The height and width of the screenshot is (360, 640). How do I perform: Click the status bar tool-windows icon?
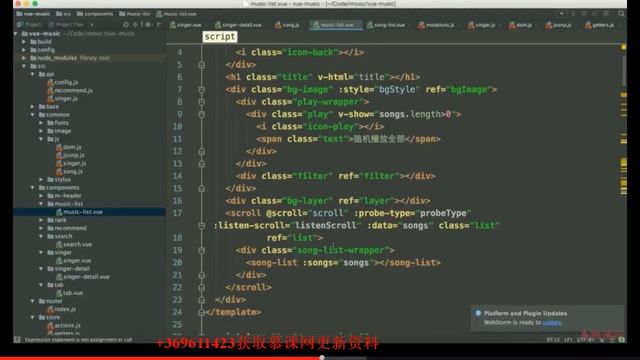click(x=17, y=340)
